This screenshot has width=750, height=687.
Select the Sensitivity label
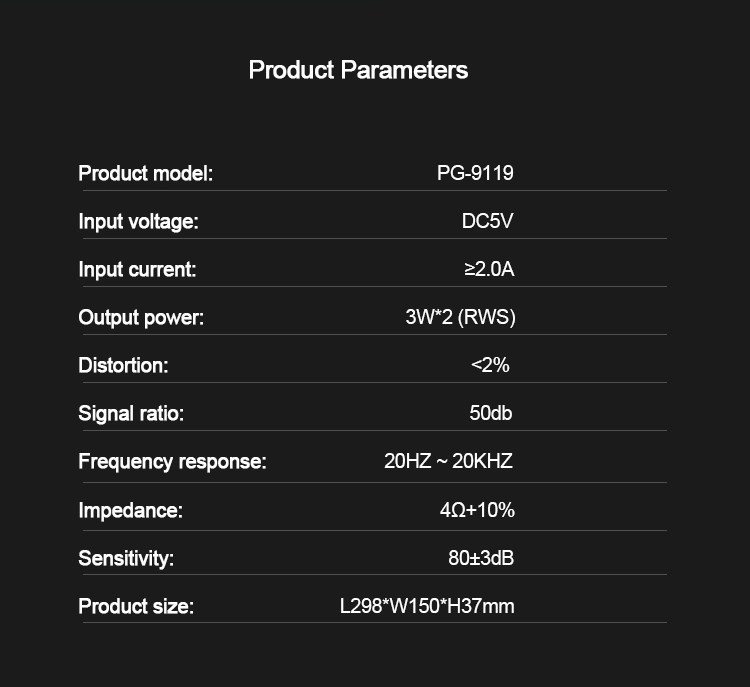click(126, 558)
